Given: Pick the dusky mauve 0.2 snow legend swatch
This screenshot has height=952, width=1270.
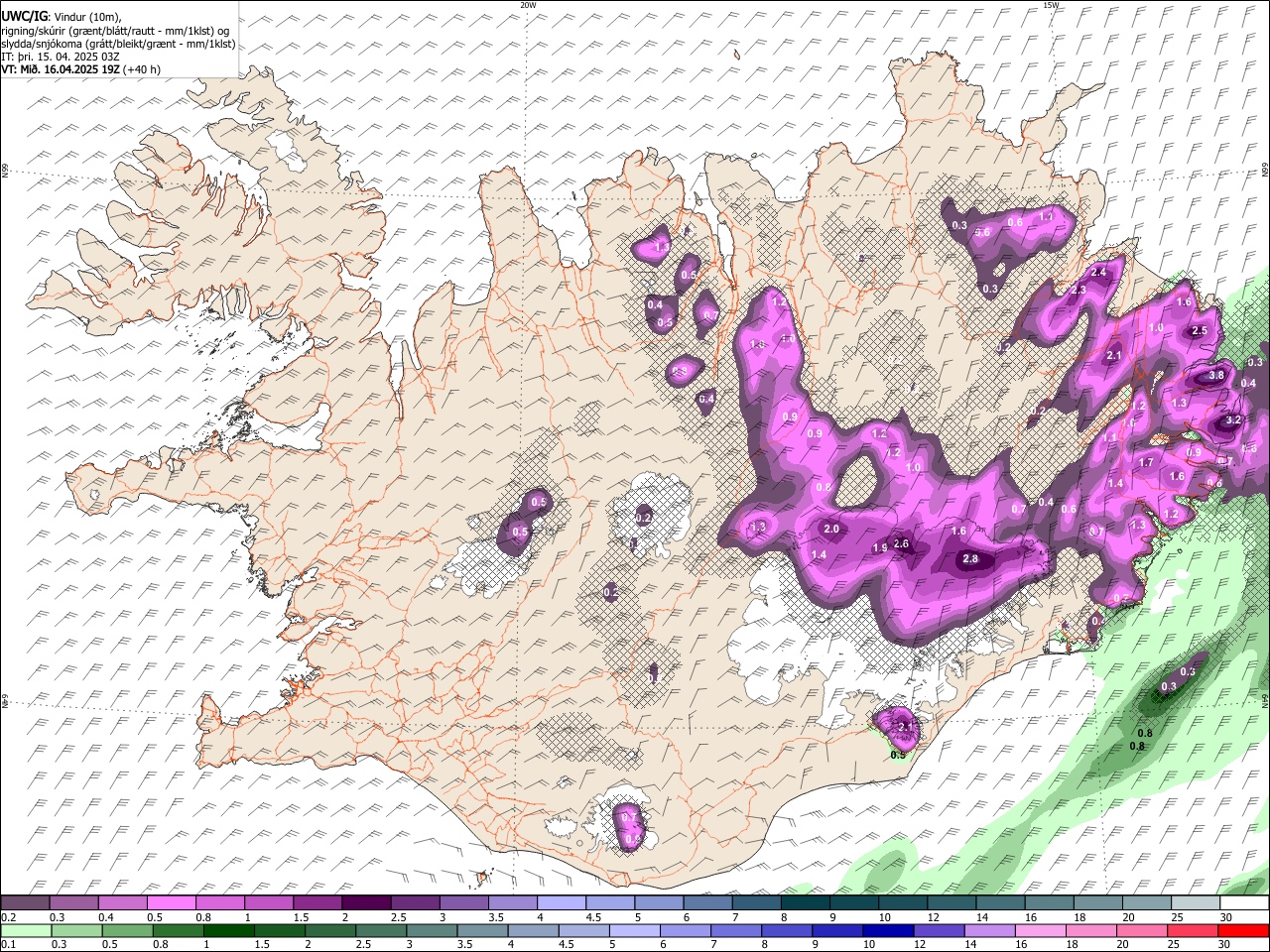Looking at the screenshot, I should click(x=25, y=903).
